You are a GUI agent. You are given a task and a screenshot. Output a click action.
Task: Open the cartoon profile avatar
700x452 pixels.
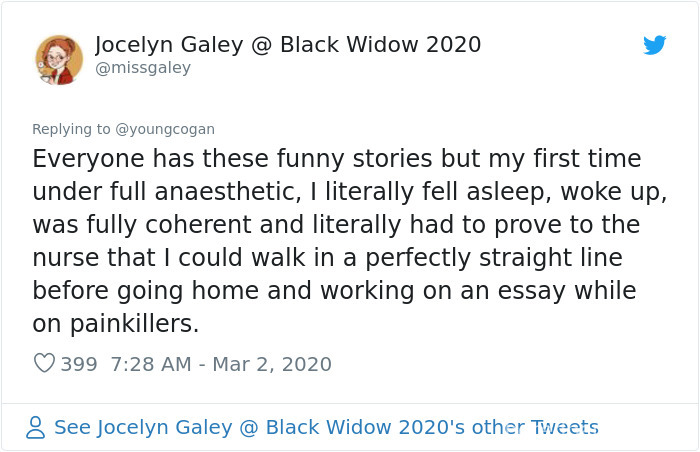pos(59,60)
